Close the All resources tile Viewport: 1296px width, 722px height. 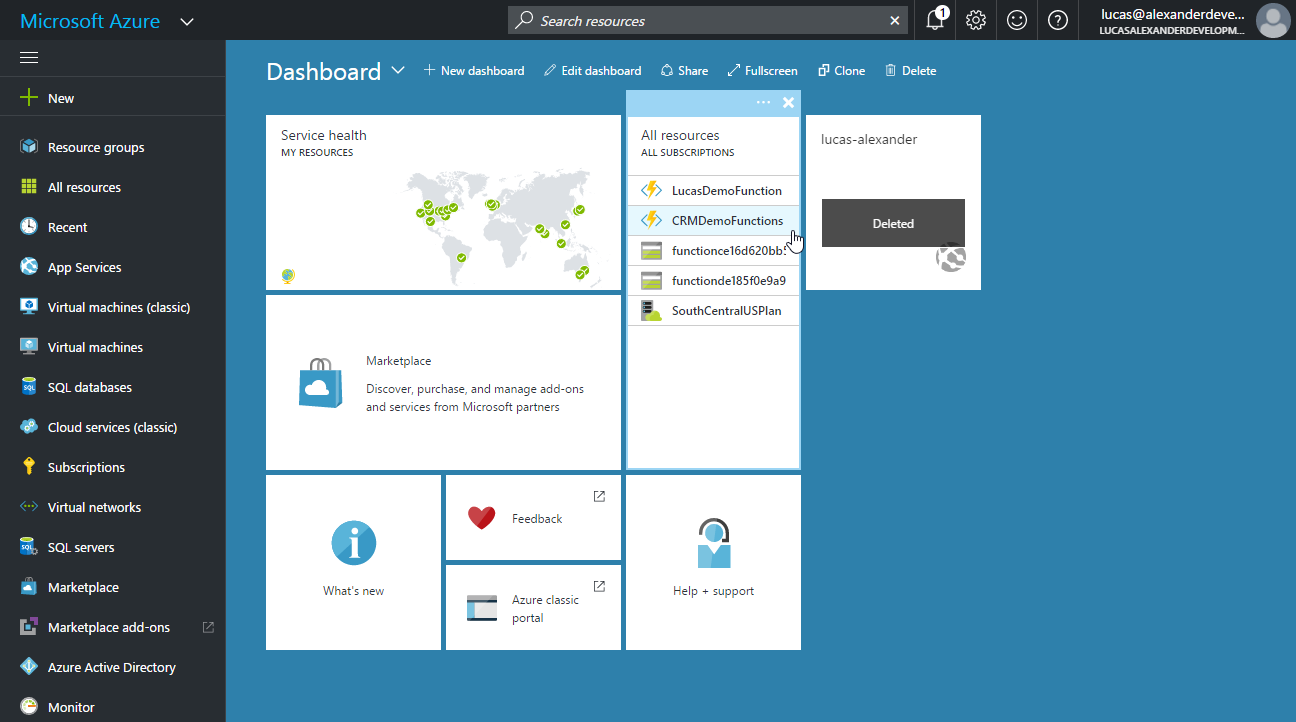tap(788, 102)
